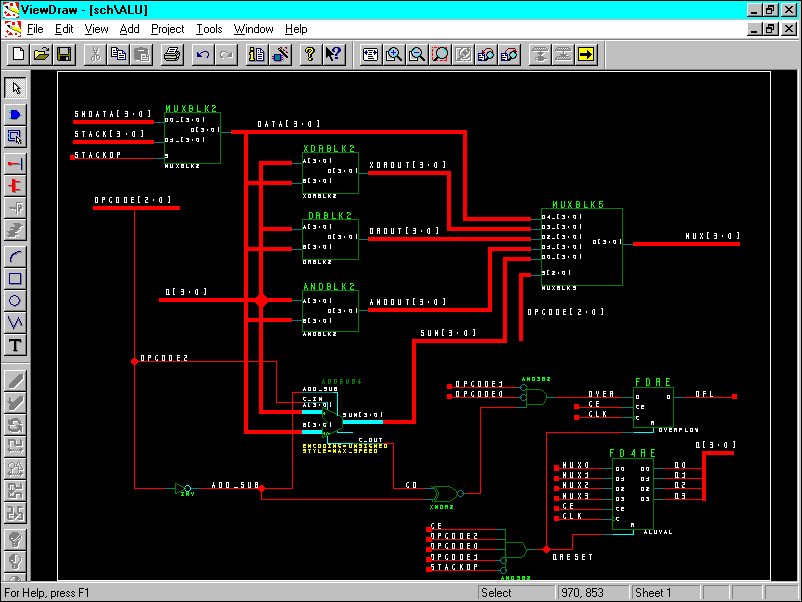Expand the Window menu
The width and height of the screenshot is (802, 602).
254,29
